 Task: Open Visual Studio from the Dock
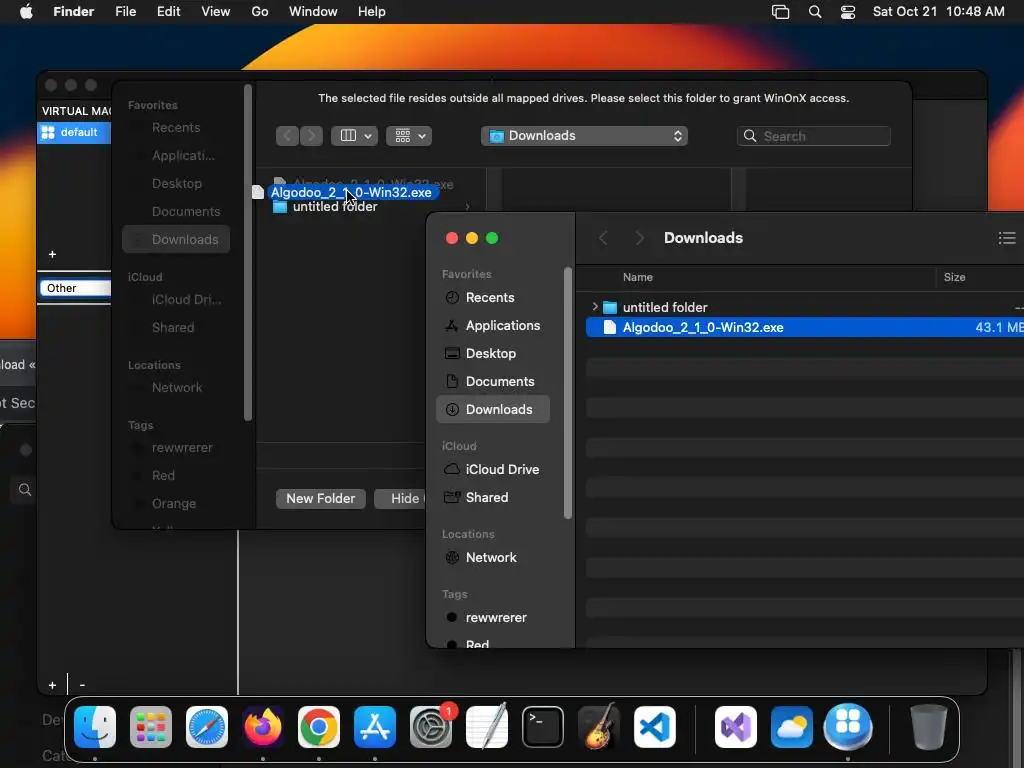pyautogui.click(x=736, y=727)
